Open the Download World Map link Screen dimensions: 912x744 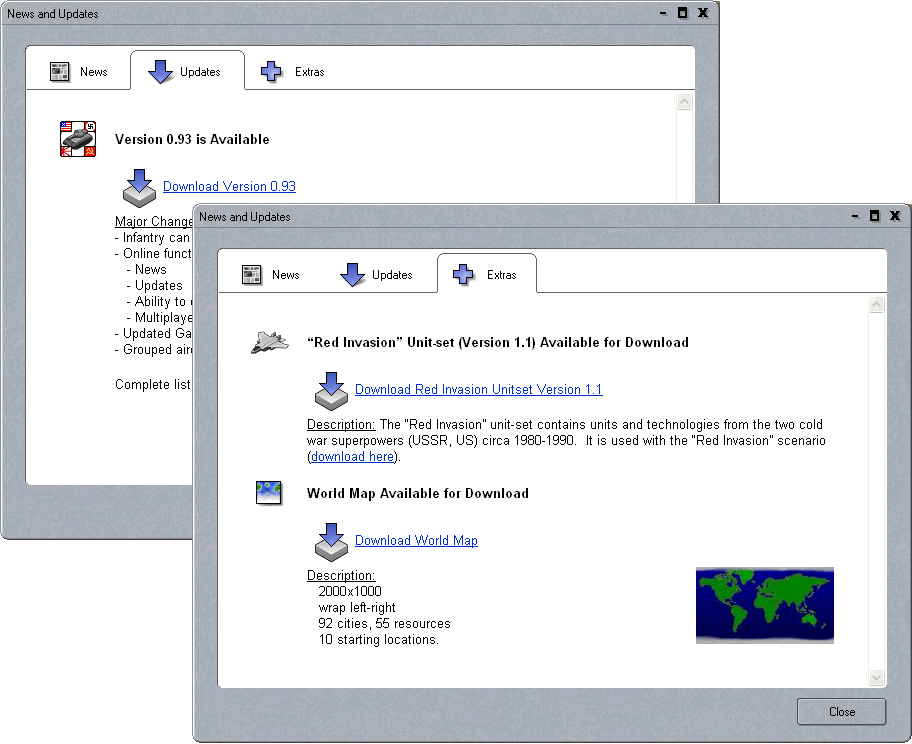pyautogui.click(x=416, y=541)
